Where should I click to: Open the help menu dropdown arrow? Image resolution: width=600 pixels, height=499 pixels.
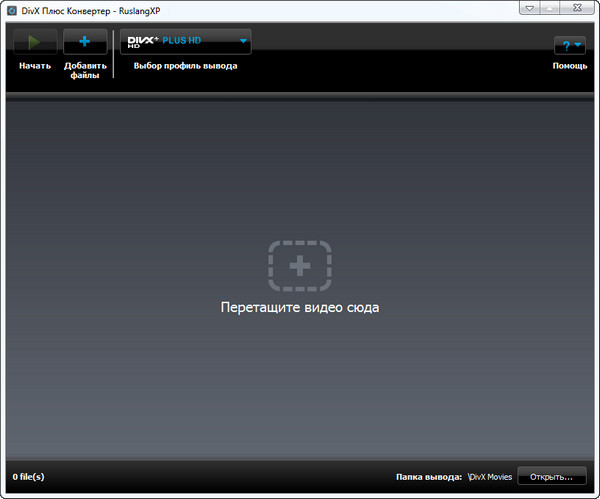point(578,45)
